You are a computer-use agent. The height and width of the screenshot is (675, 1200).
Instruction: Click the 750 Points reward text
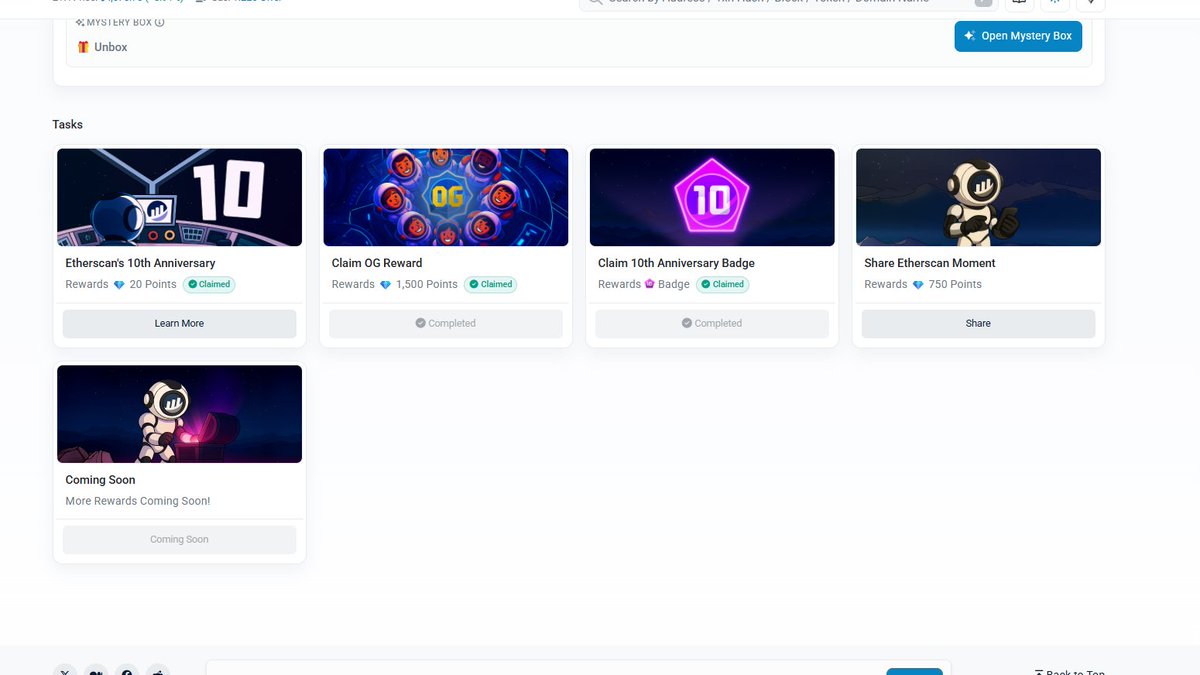click(x=955, y=284)
